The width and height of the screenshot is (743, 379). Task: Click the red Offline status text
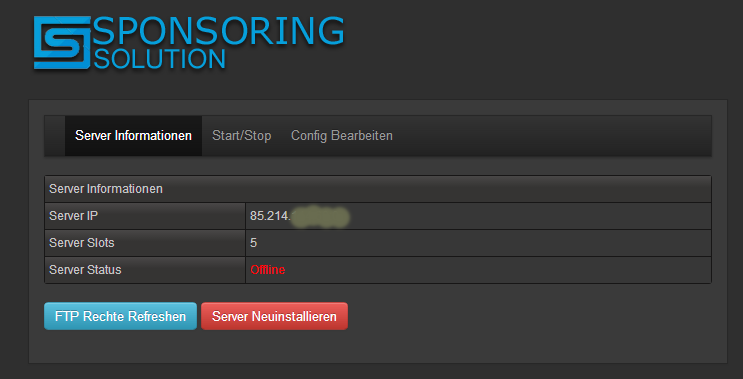click(268, 270)
